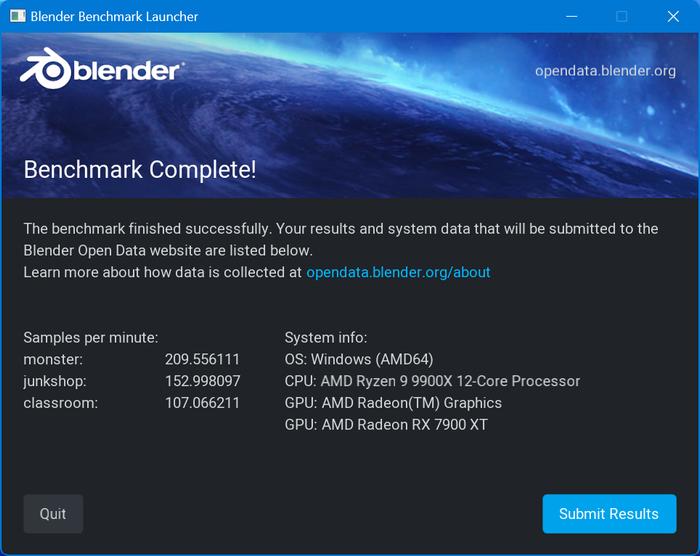Minimize the Blender Benchmark Launcher window

pyautogui.click(x=571, y=17)
